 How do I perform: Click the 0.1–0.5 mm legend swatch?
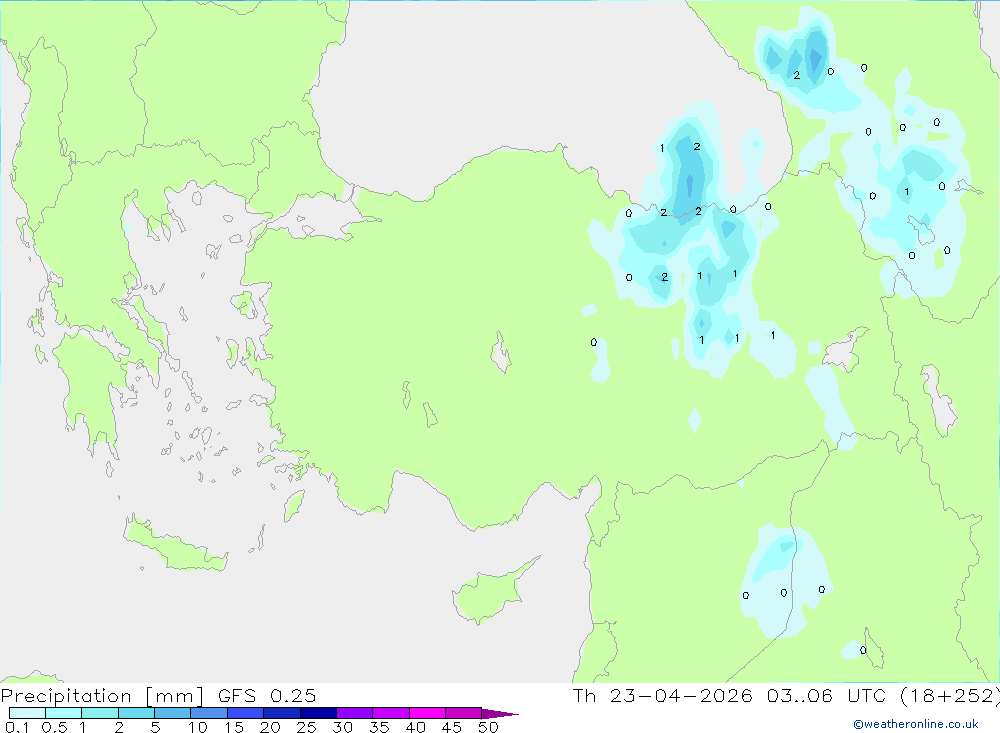pos(27,713)
